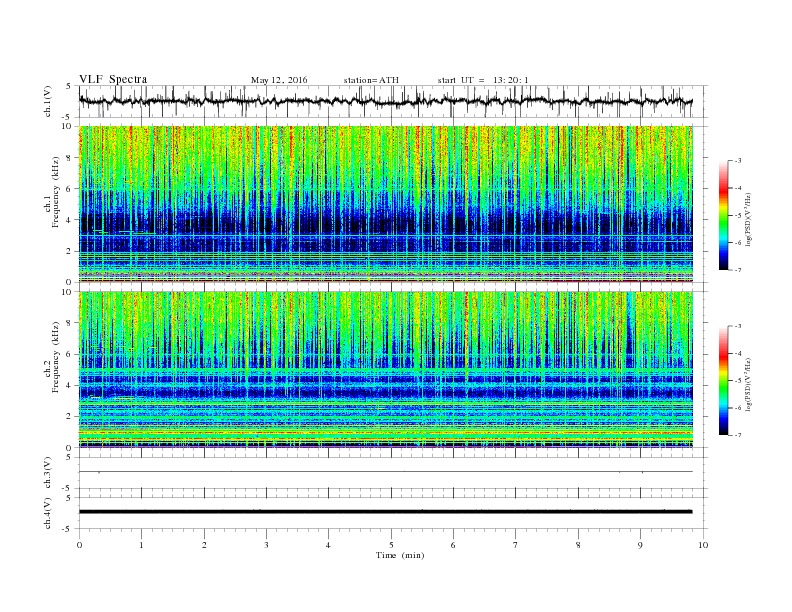Image resolution: width=792 pixels, height=612 pixels.
Task: Click the thin ch.3 voltage trace line
Action: [385, 472]
